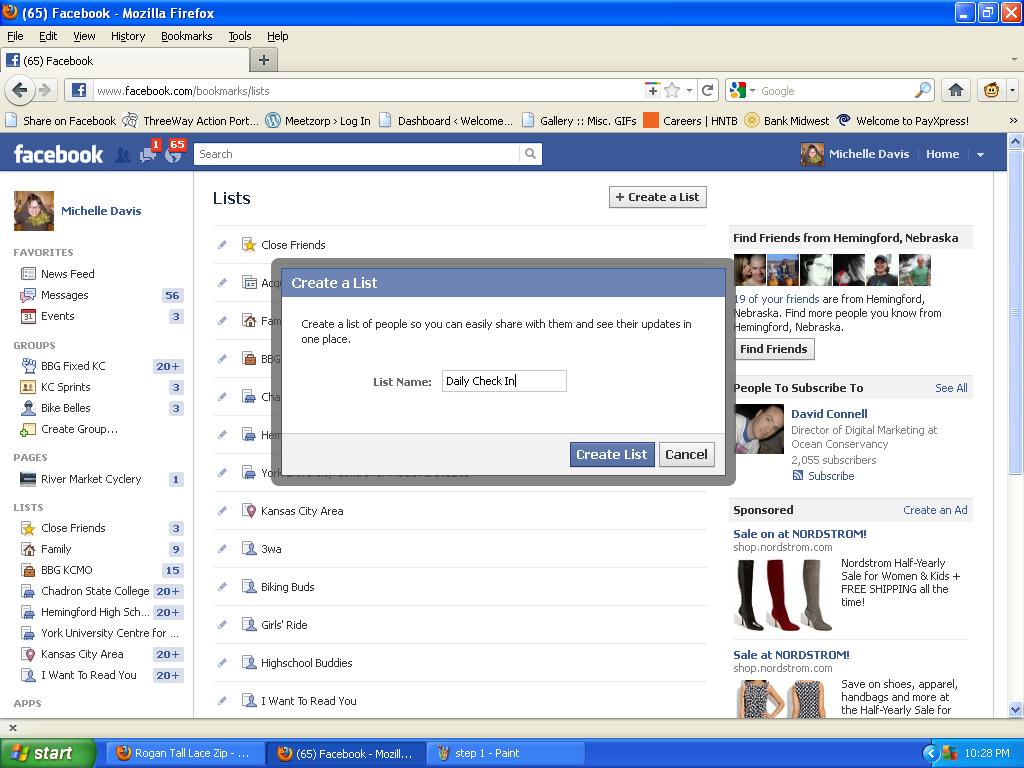Open the View menu

(84, 36)
